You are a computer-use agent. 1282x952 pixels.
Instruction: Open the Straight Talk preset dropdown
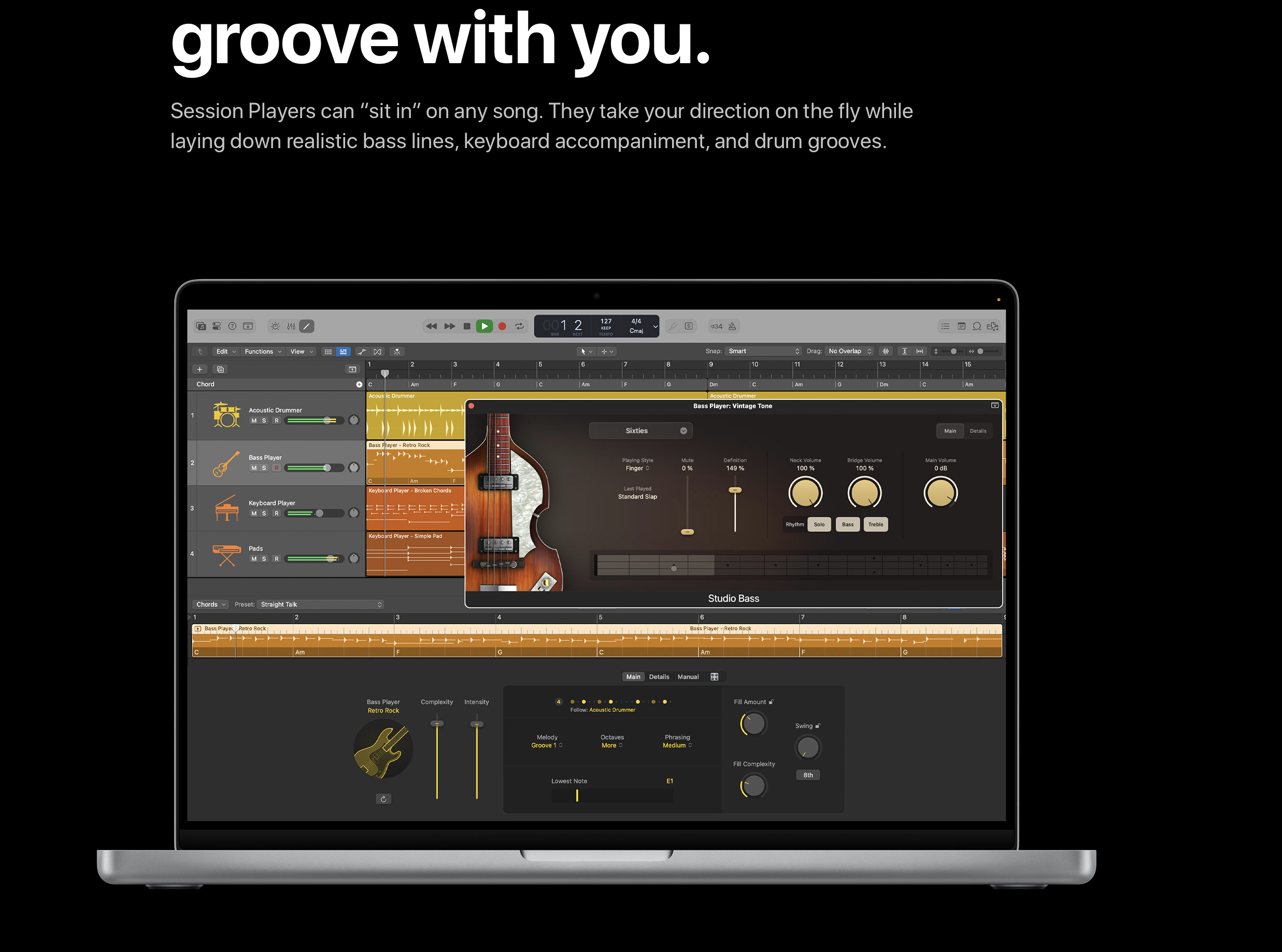coord(320,604)
